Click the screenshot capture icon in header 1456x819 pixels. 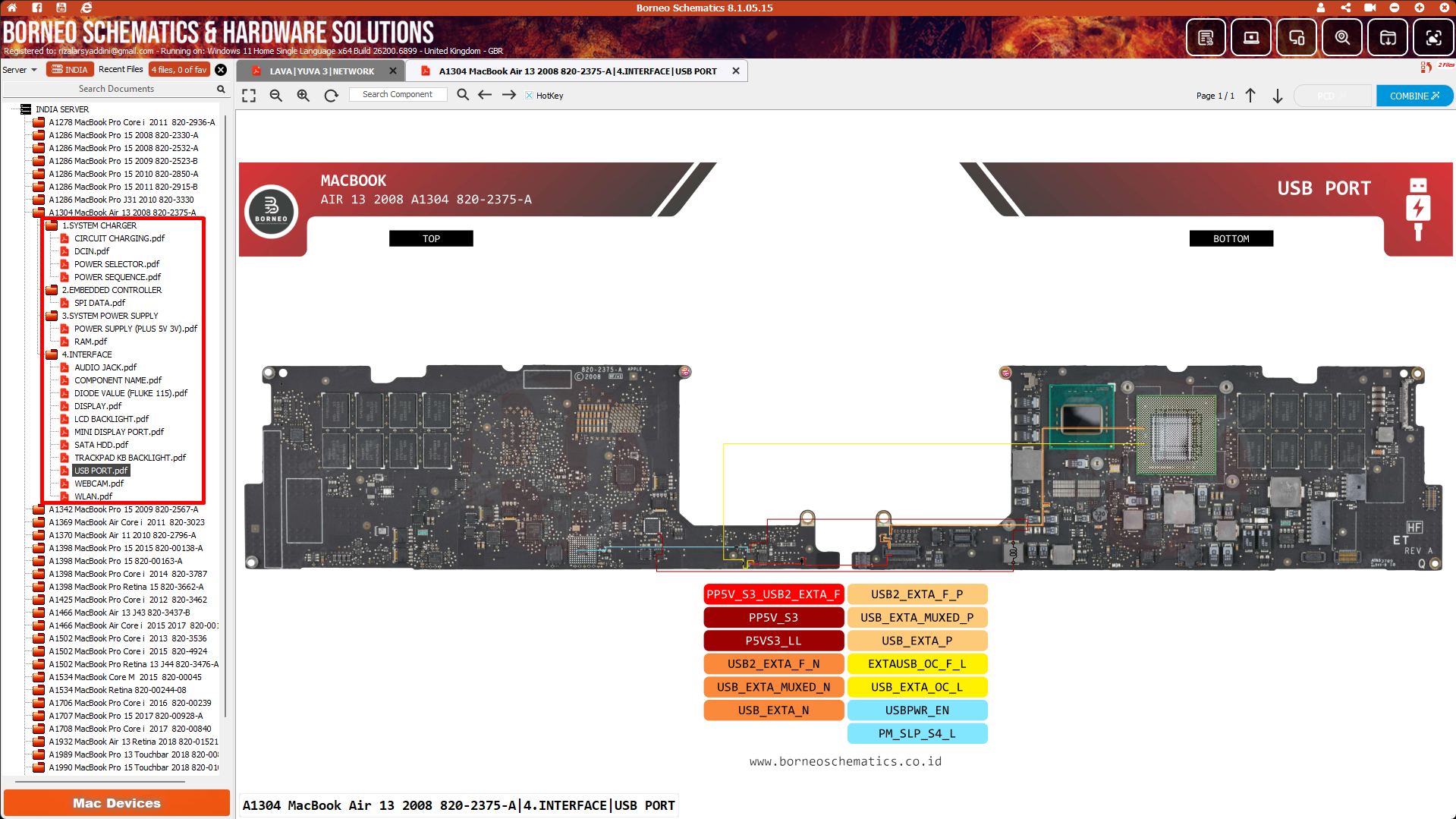coord(1432,38)
